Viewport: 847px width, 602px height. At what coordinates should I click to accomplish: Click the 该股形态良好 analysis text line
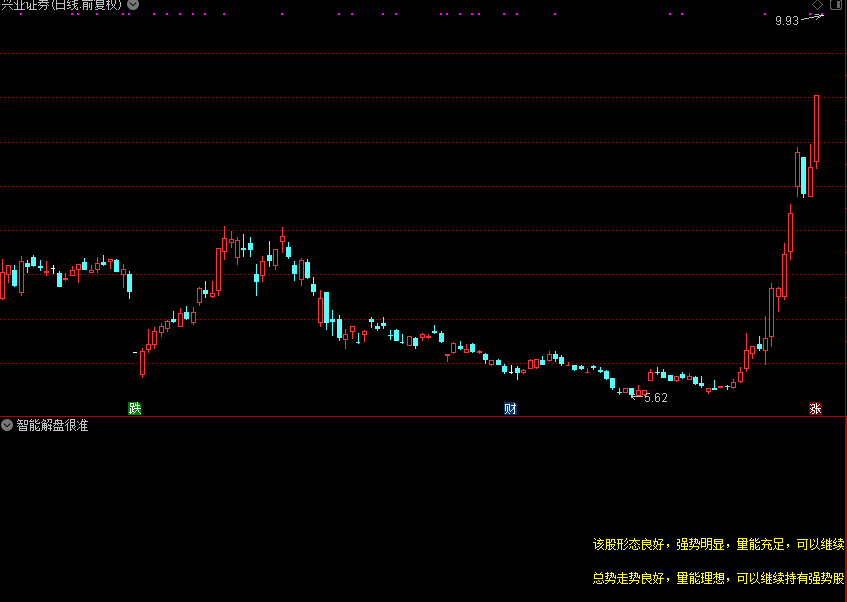coord(719,544)
